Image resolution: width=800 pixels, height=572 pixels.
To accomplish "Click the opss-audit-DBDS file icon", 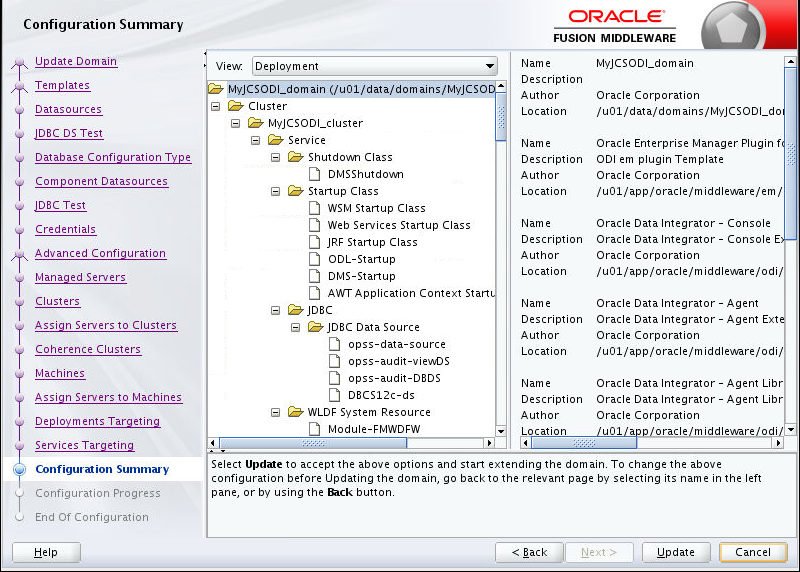I will pyautogui.click(x=335, y=378).
